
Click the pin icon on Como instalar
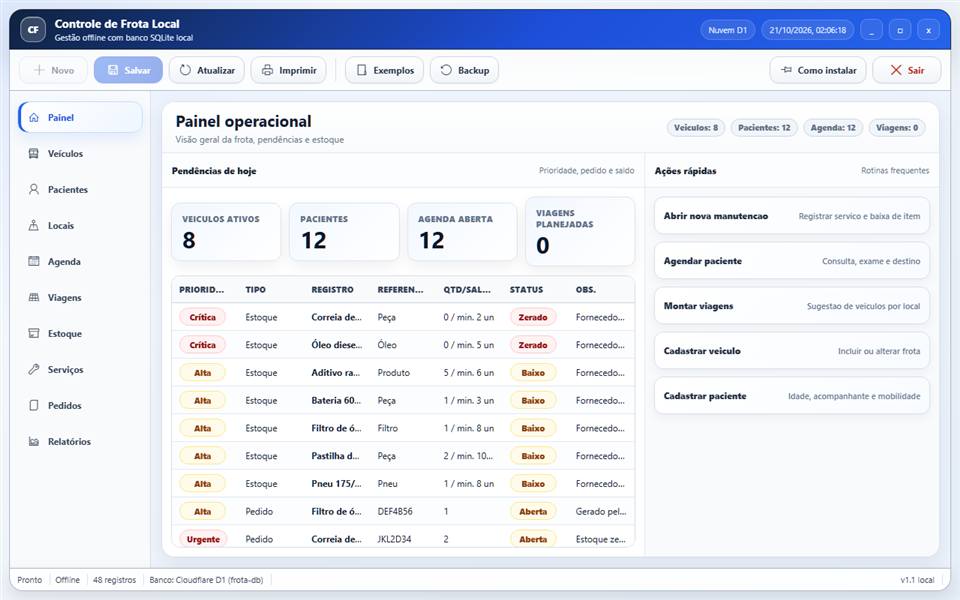coord(786,70)
